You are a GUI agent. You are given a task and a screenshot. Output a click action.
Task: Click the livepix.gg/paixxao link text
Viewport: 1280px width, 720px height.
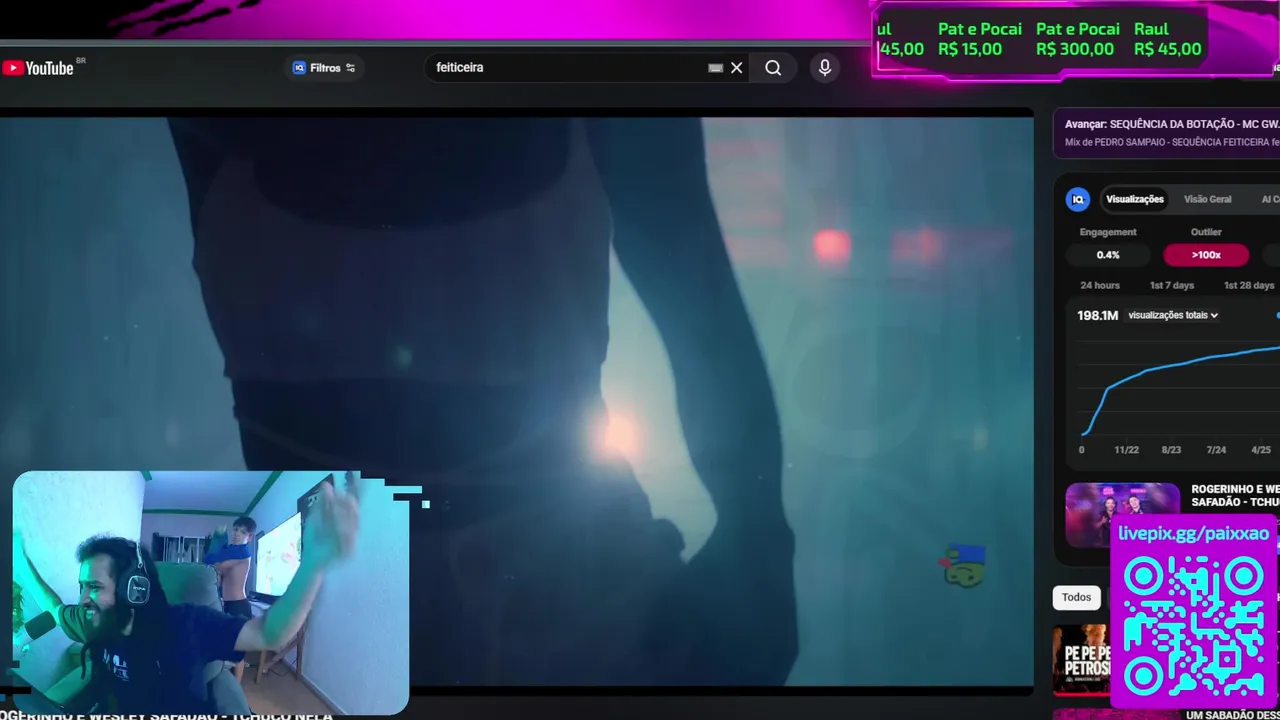pos(1193,533)
